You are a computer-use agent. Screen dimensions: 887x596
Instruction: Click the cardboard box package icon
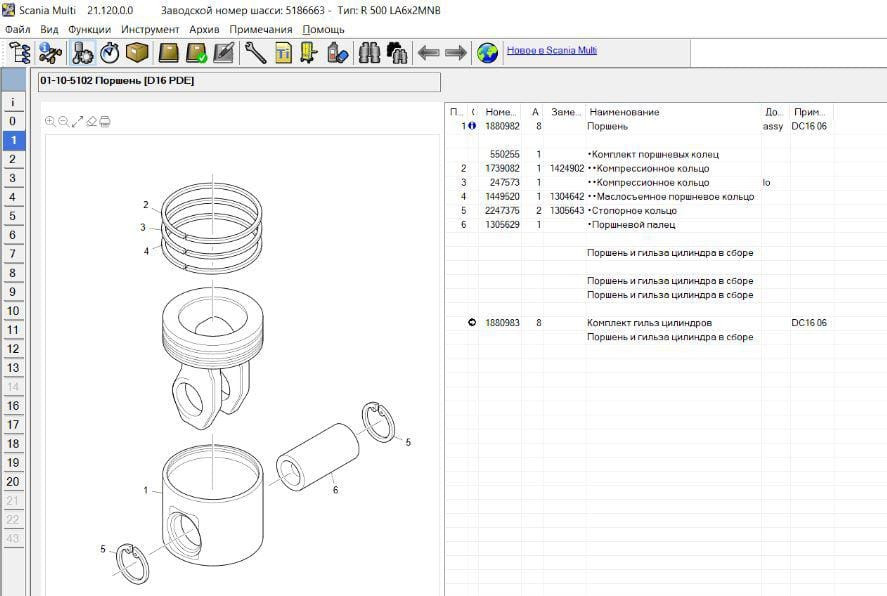[136, 52]
